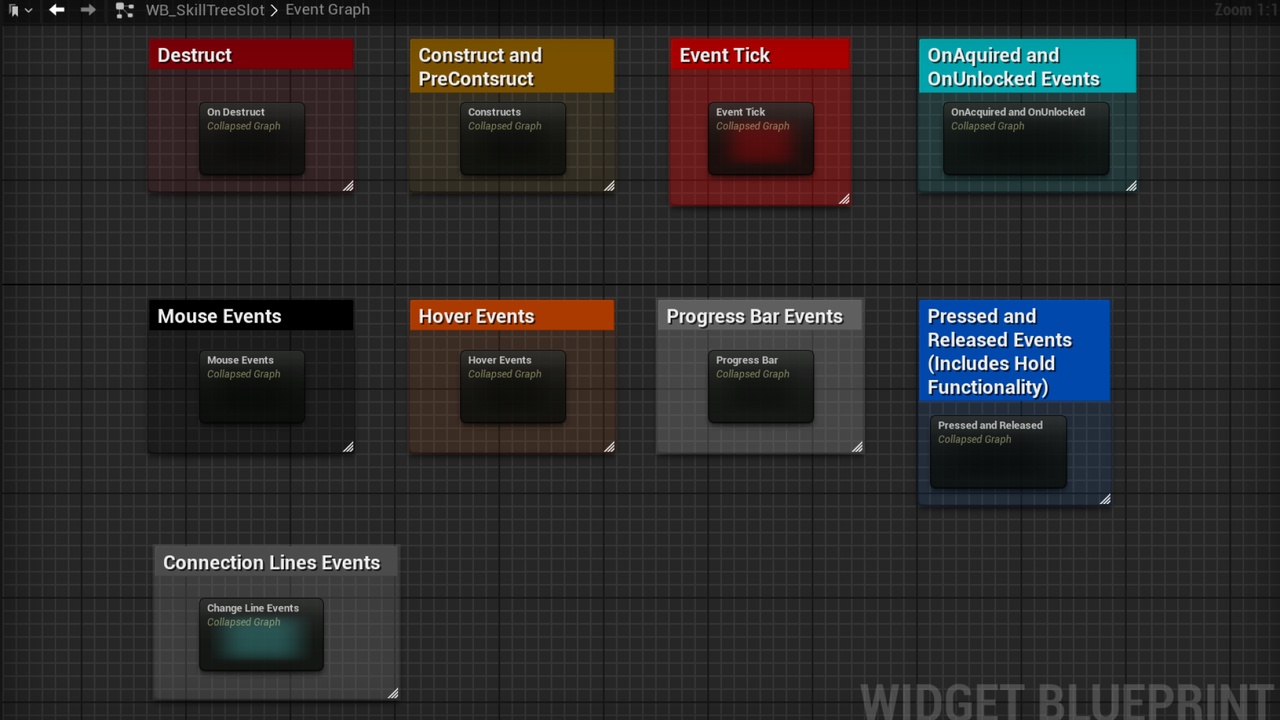This screenshot has height=720, width=1280.
Task: Click the resize handle of the Event Tick comment
Action: (x=845, y=198)
